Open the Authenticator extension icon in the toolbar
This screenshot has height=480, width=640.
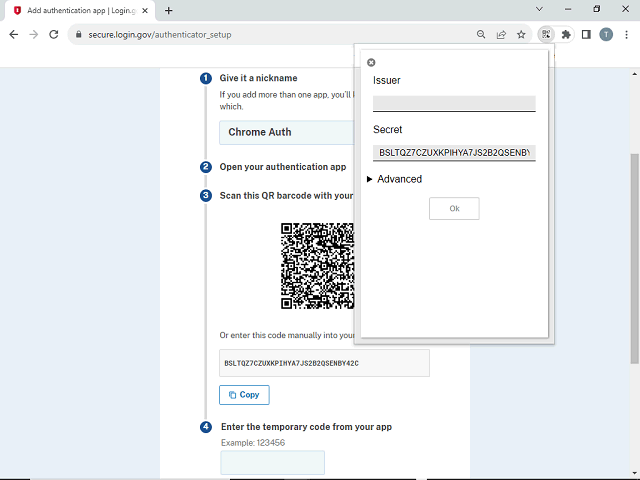pos(546,35)
